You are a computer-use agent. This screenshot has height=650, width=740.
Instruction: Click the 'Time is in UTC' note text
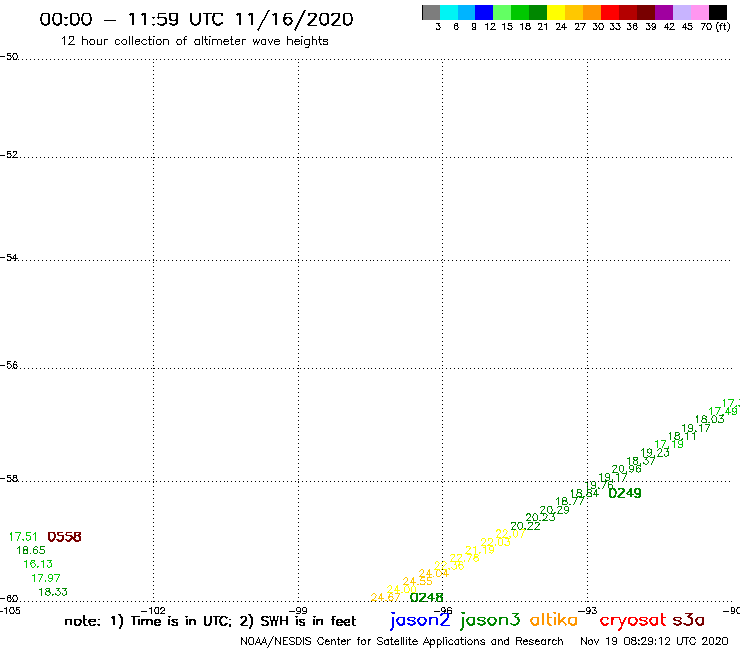pos(180,621)
